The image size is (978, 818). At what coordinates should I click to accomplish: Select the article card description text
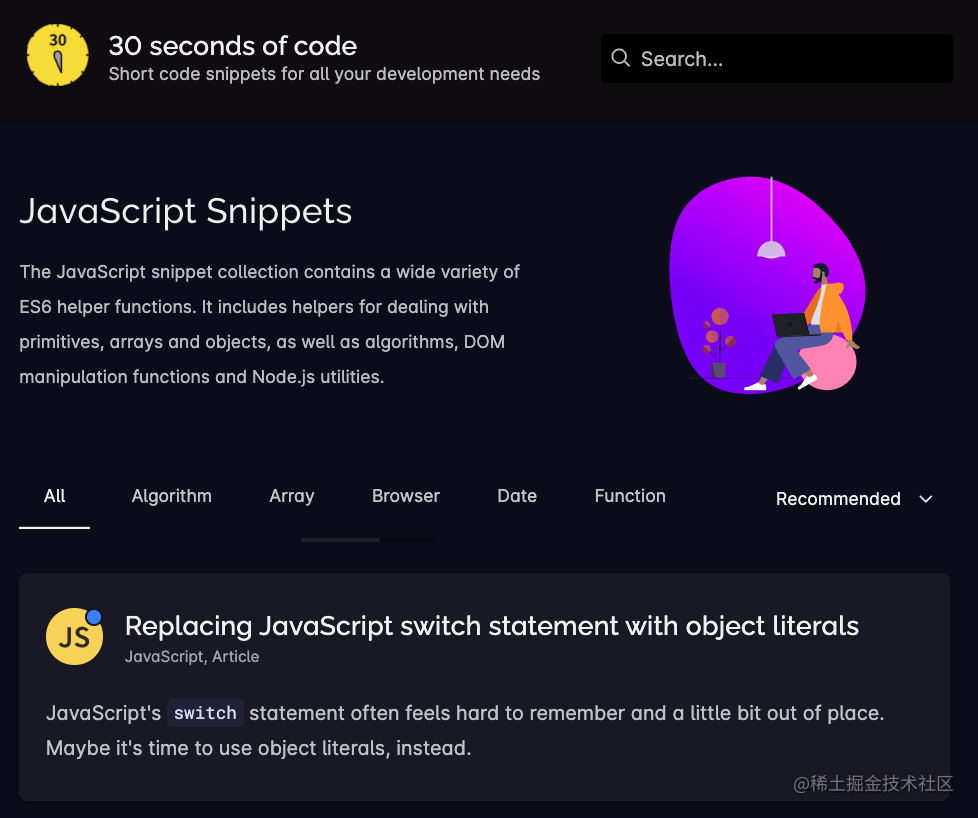point(465,730)
